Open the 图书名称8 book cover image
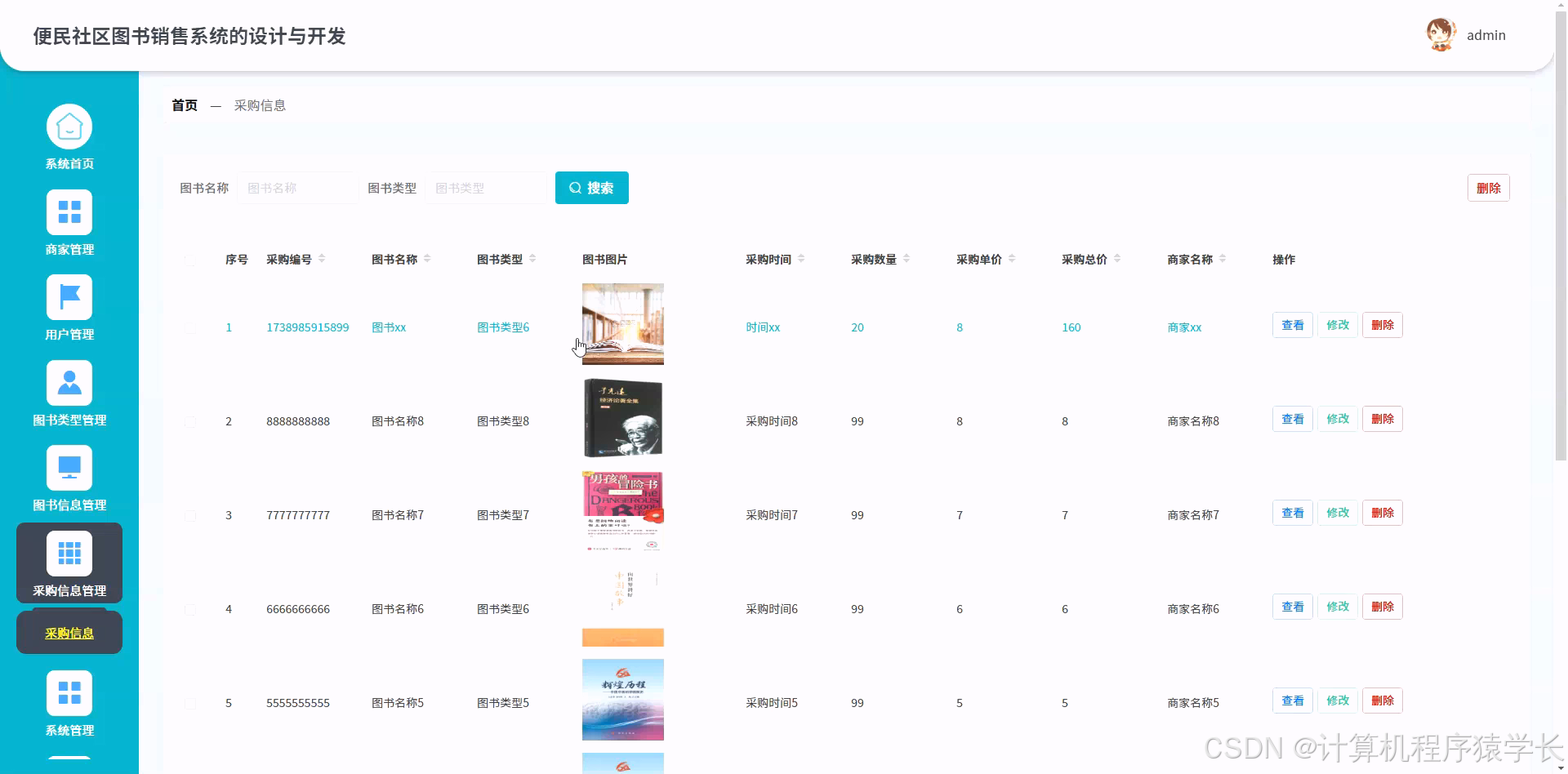 pos(623,418)
